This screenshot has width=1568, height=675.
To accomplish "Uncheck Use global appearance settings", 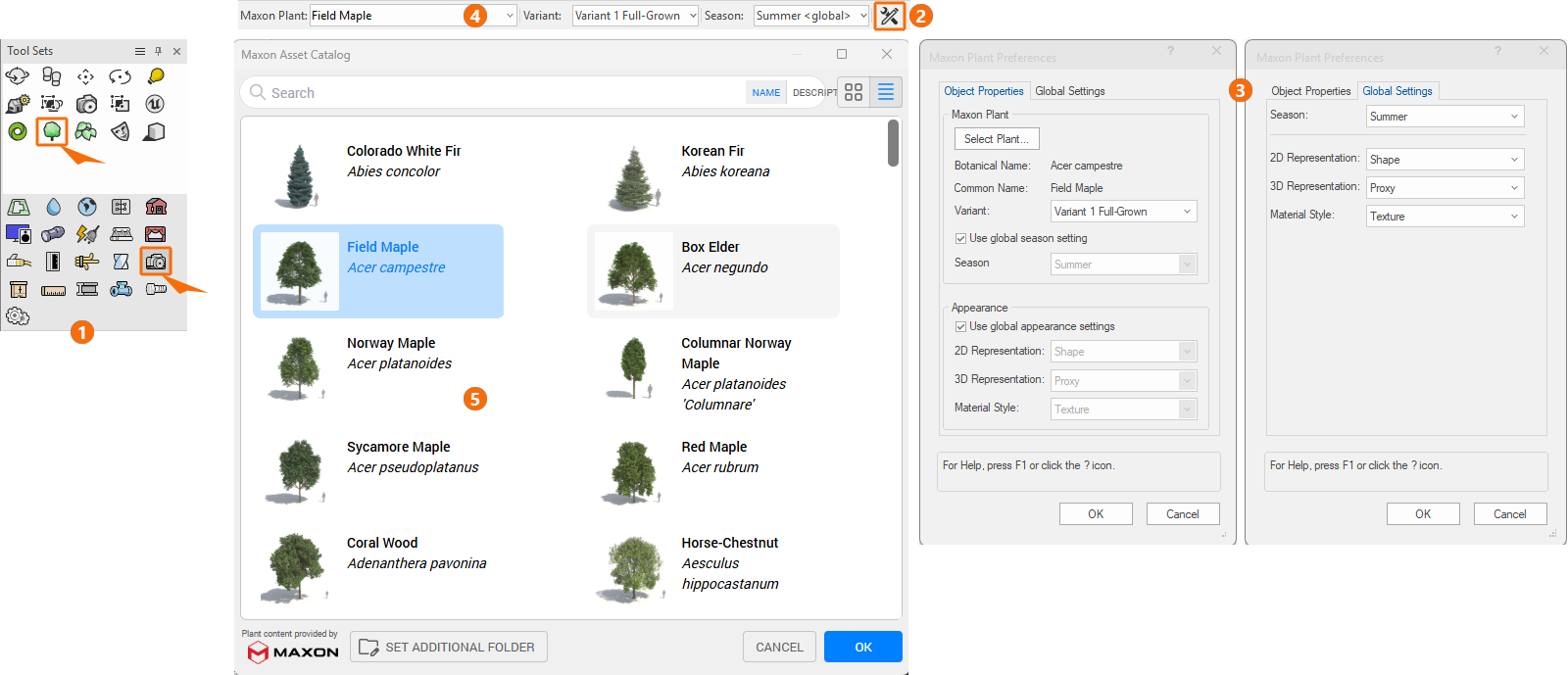I will (960, 326).
